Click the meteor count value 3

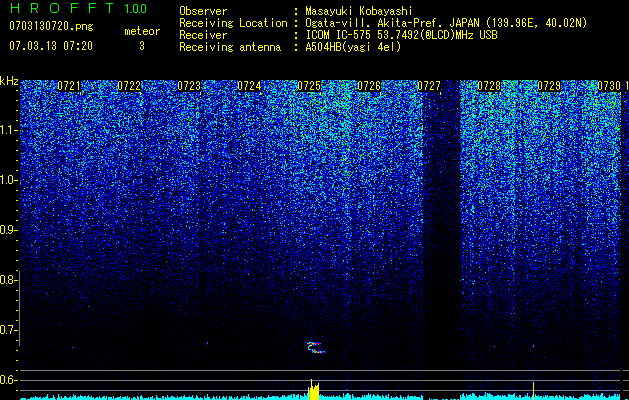point(142,46)
